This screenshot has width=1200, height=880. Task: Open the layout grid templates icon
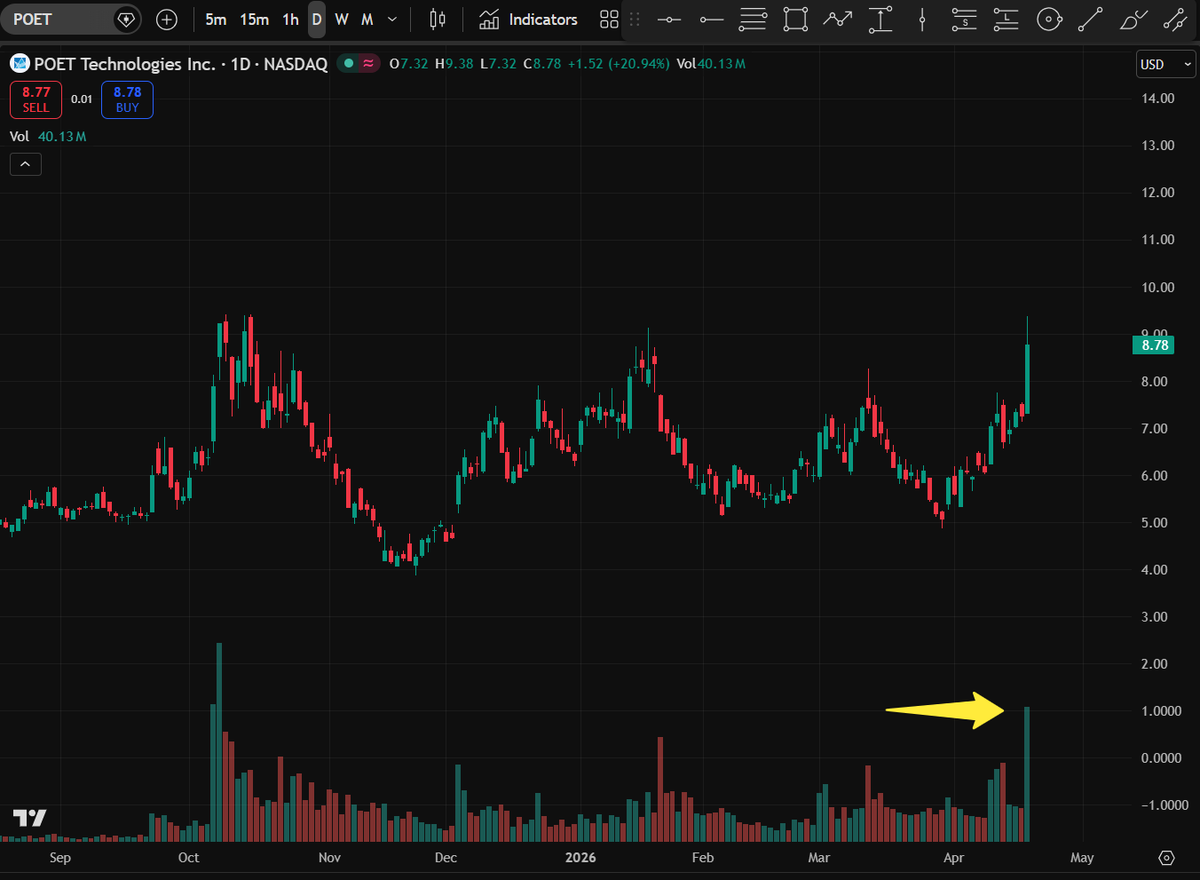tap(609, 19)
